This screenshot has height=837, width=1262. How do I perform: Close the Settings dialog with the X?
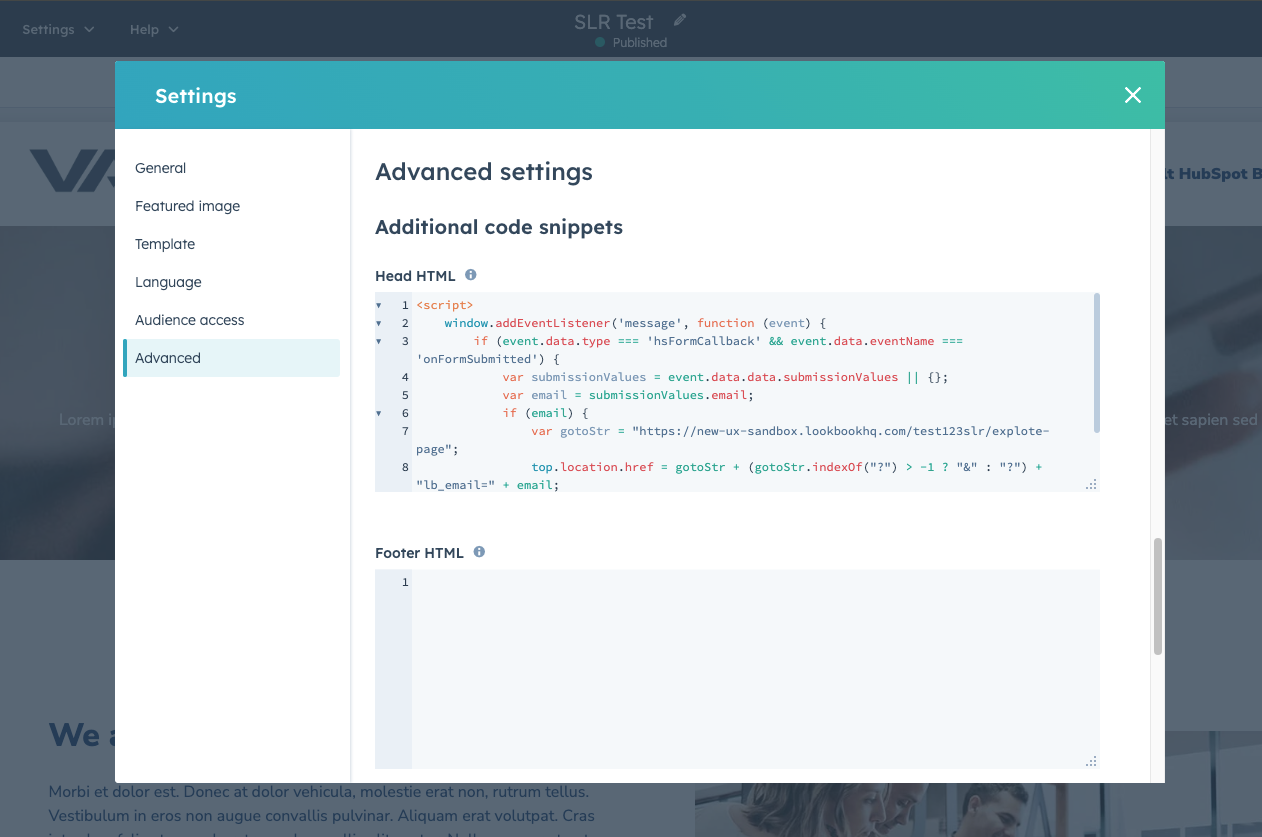1132,95
